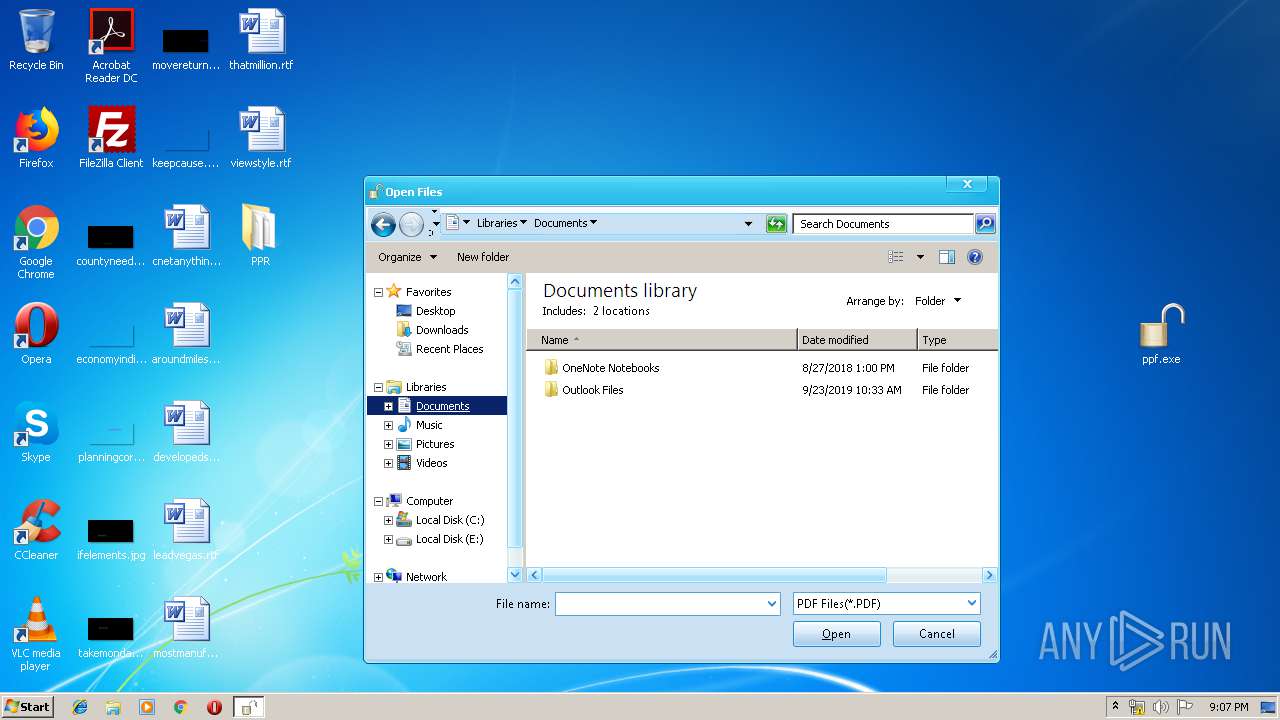Image resolution: width=1280 pixels, height=720 pixels.
Task: Expand the Videos library node
Action: [389, 463]
